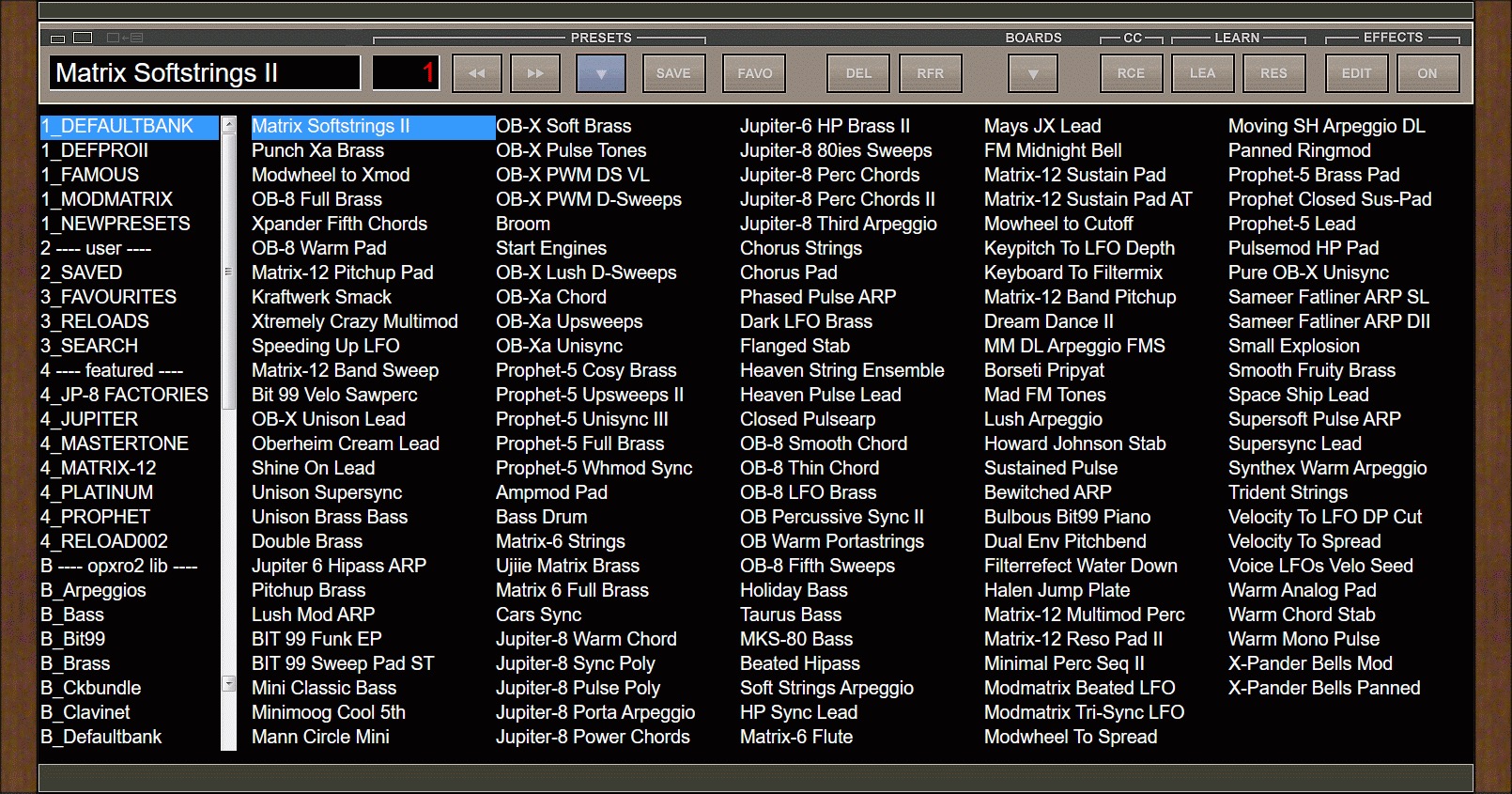This screenshot has height=794, width=1512.
Task: Load the Modwheel To Spread preset
Action: 1071,737
